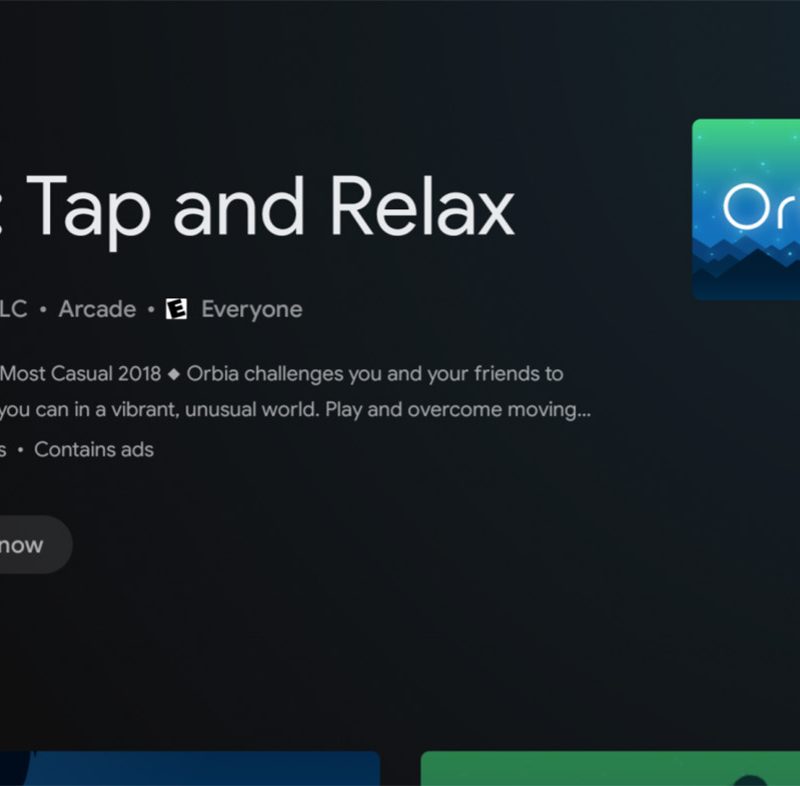Open the green screenshot thumbnail
Screen dimensions: 800x786
tap(610, 768)
